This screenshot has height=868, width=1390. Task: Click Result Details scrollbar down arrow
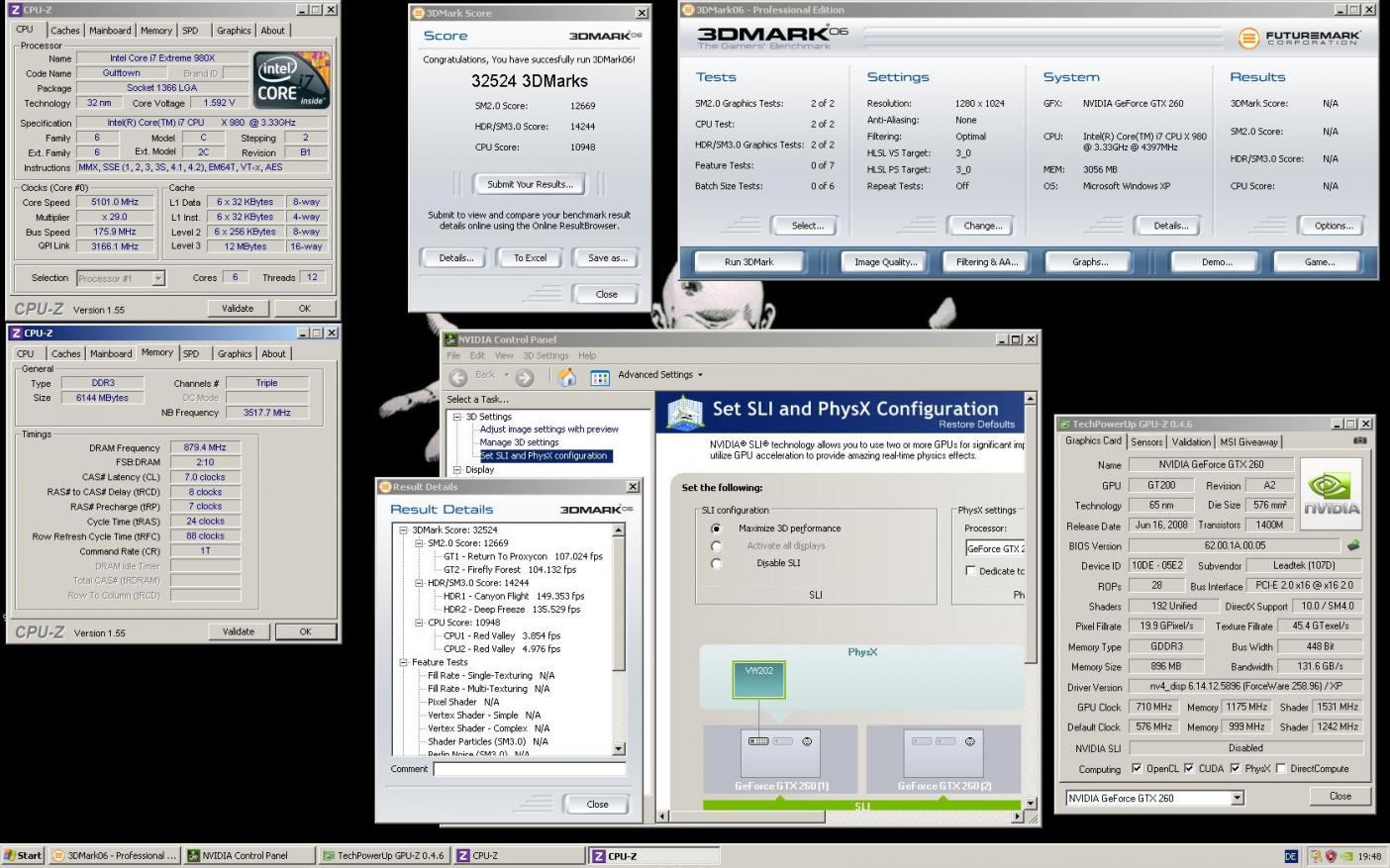click(x=619, y=749)
